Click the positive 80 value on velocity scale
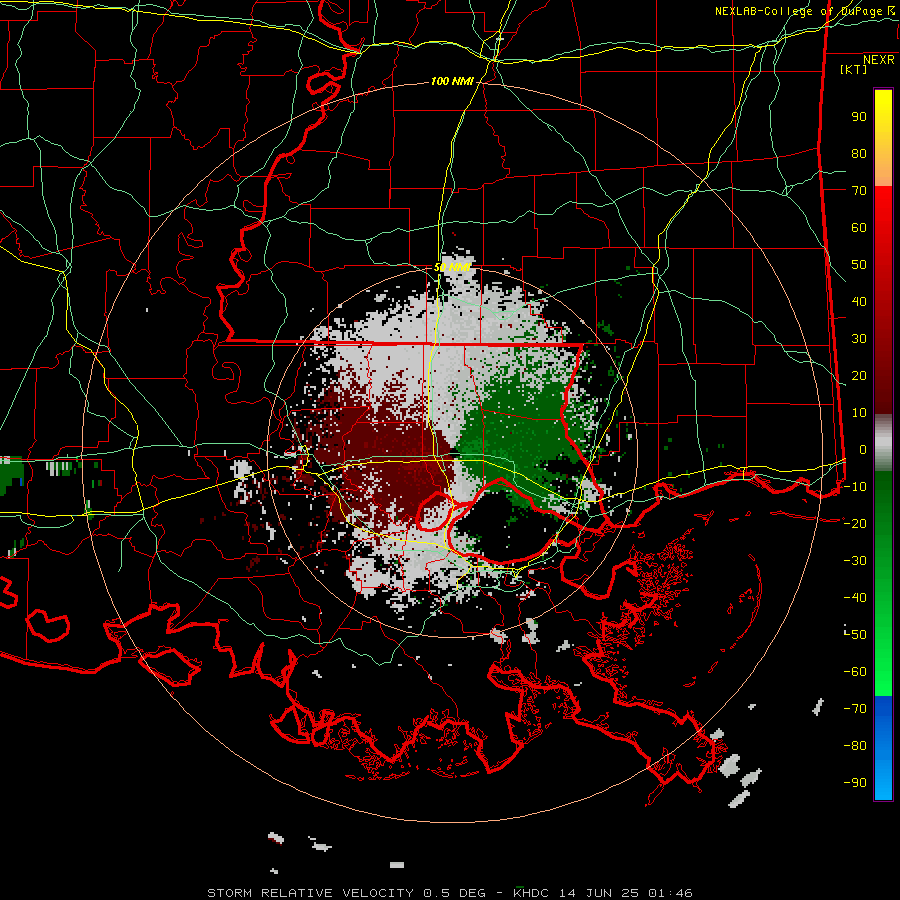Viewport: 900px width, 900px height. (859, 154)
